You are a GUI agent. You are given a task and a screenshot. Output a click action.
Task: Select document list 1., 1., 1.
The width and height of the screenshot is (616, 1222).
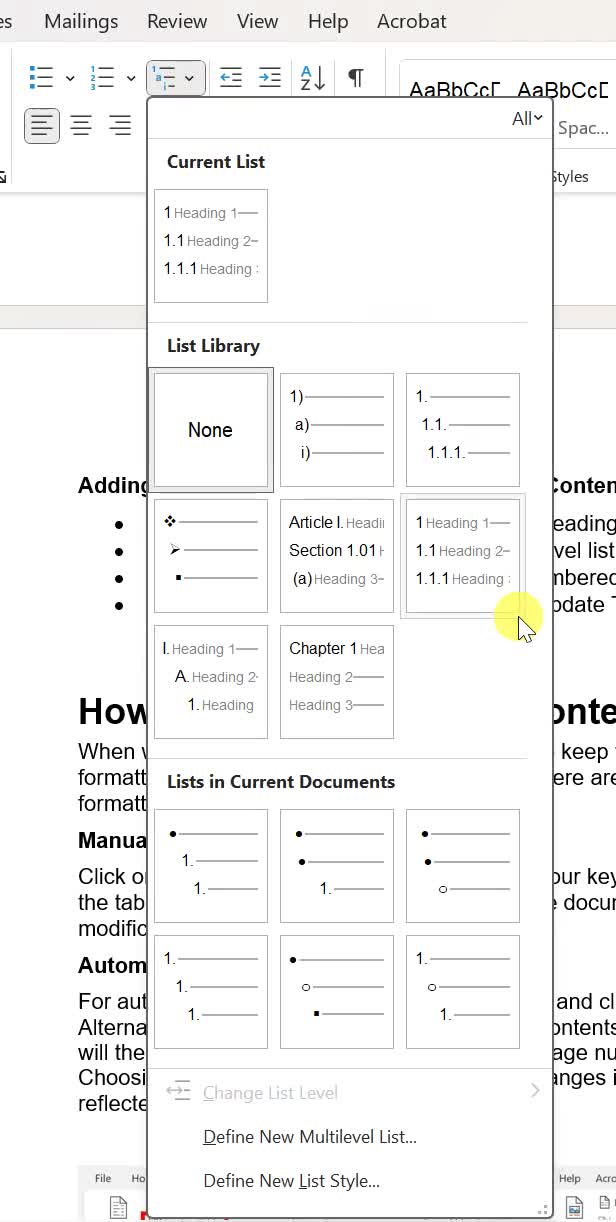point(211,992)
